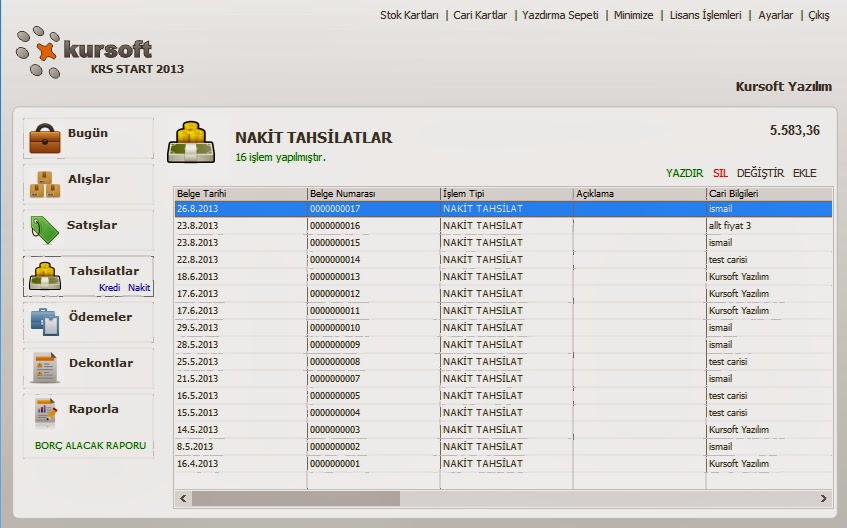This screenshot has width=847, height=528.
Task: Select row dated 18.6.2013
Action: (503, 277)
